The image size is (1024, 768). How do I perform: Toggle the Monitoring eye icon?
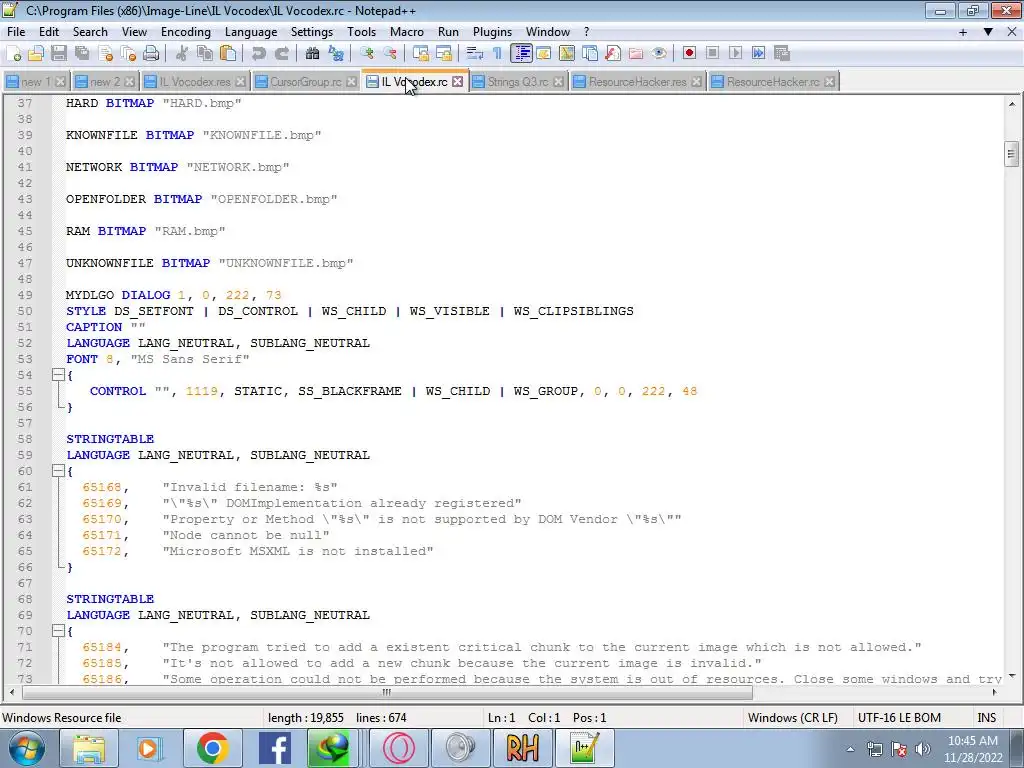pos(659,54)
